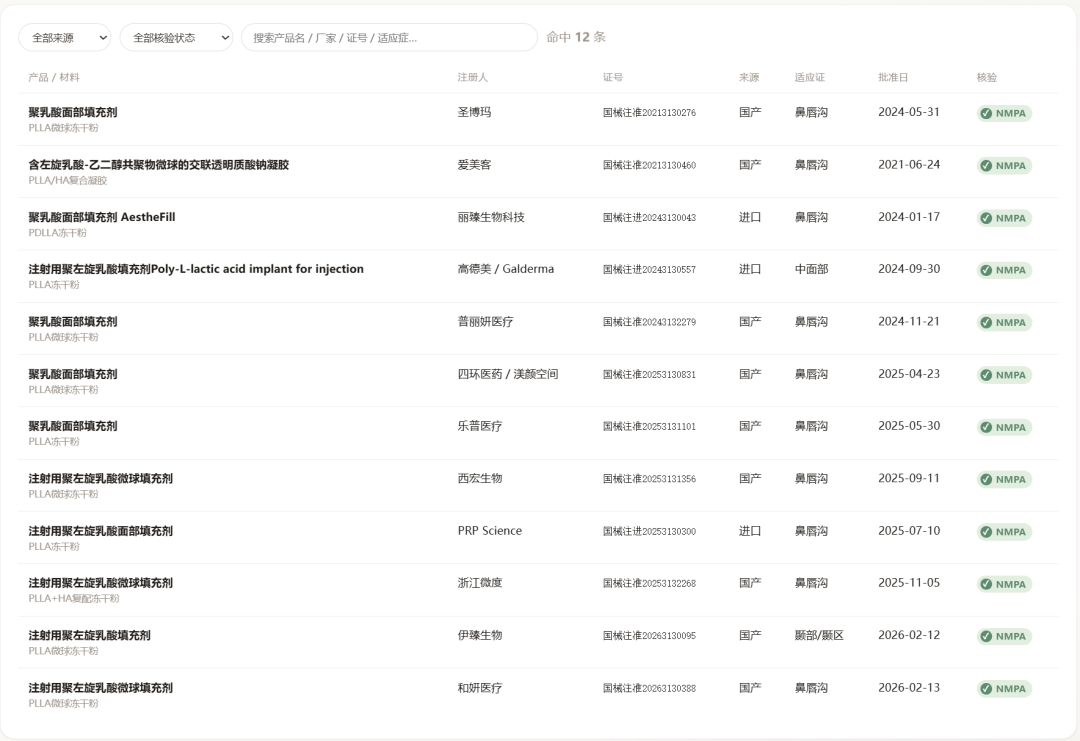Click registrant 乐普医疗
Image resolution: width=1080 pixels, height=741 pixels.
point(480,426)
